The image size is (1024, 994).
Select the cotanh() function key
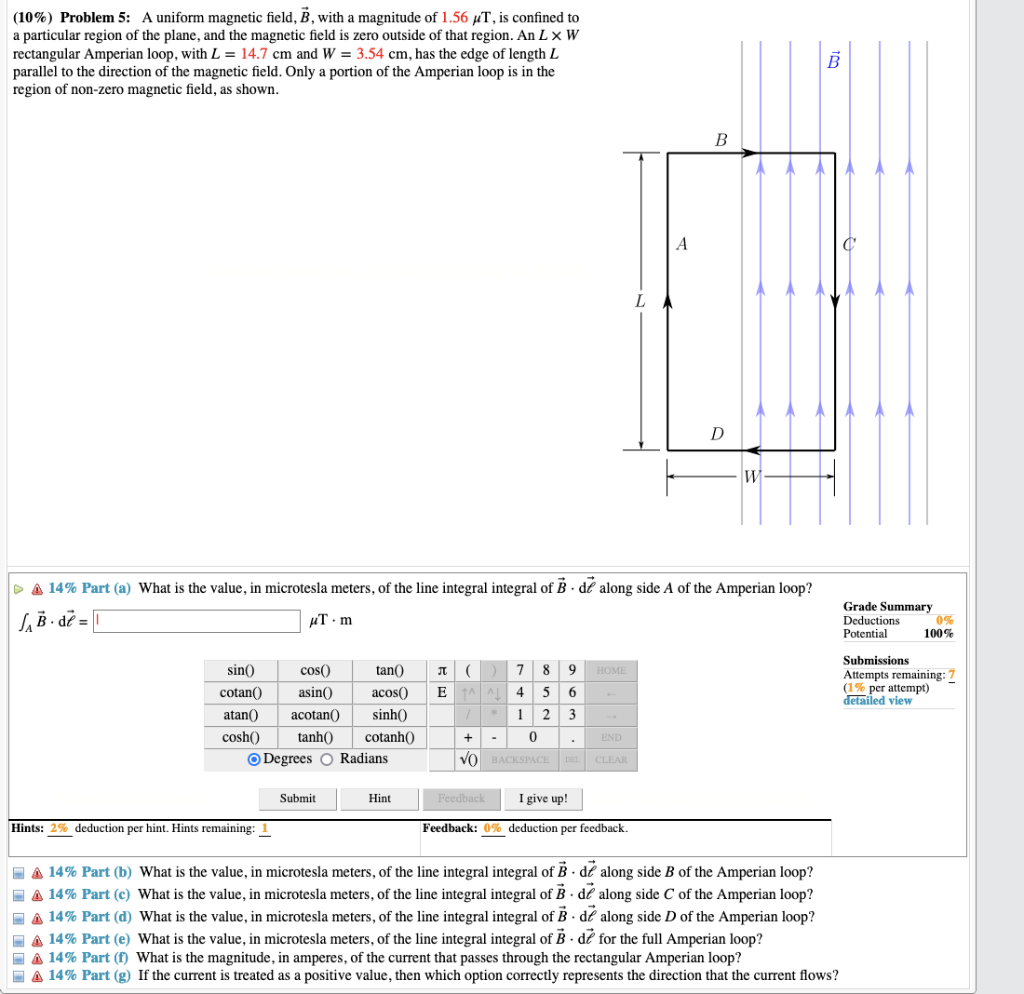[x=390, y=737]
